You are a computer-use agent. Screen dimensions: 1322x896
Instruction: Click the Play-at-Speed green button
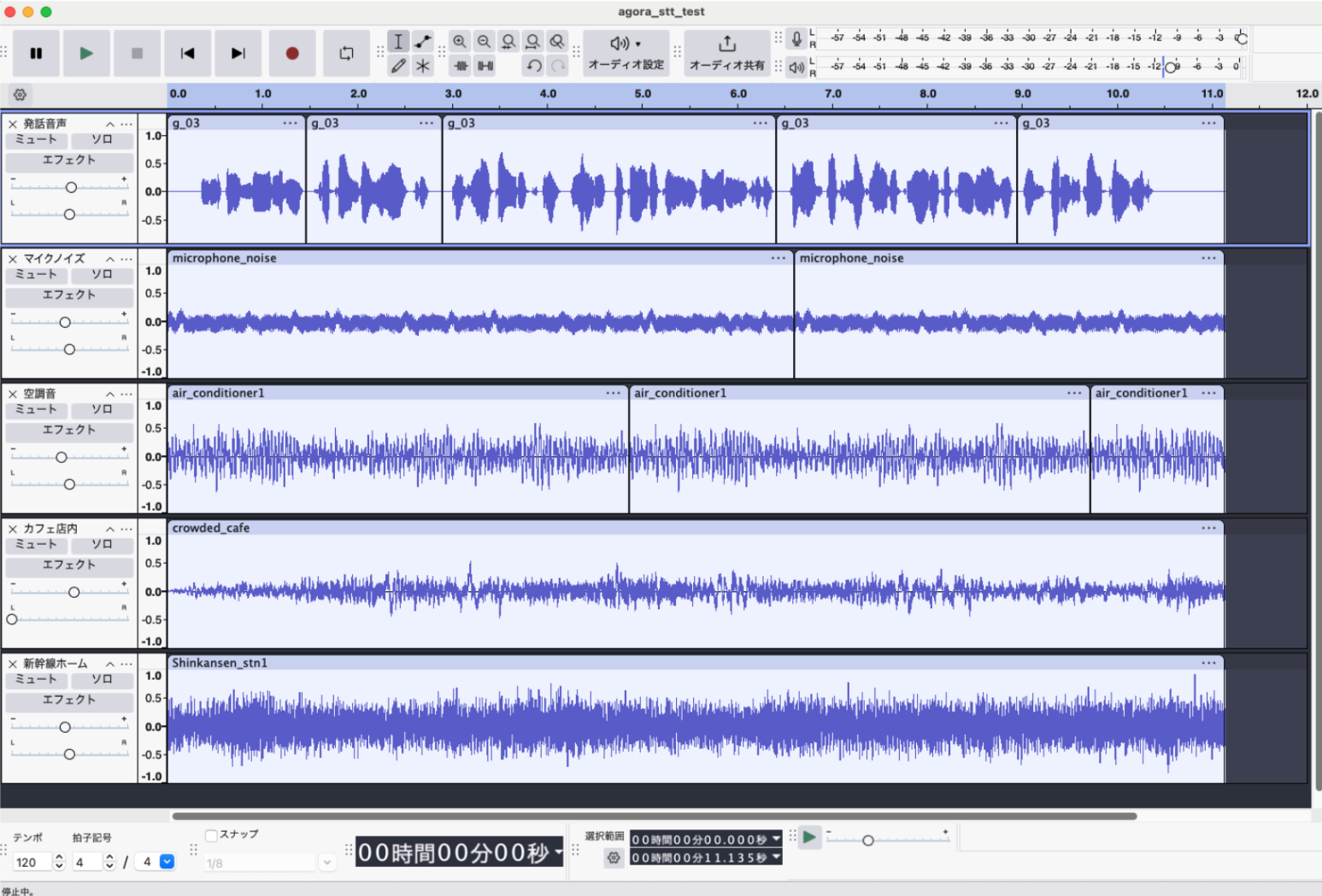click(808, 837)
